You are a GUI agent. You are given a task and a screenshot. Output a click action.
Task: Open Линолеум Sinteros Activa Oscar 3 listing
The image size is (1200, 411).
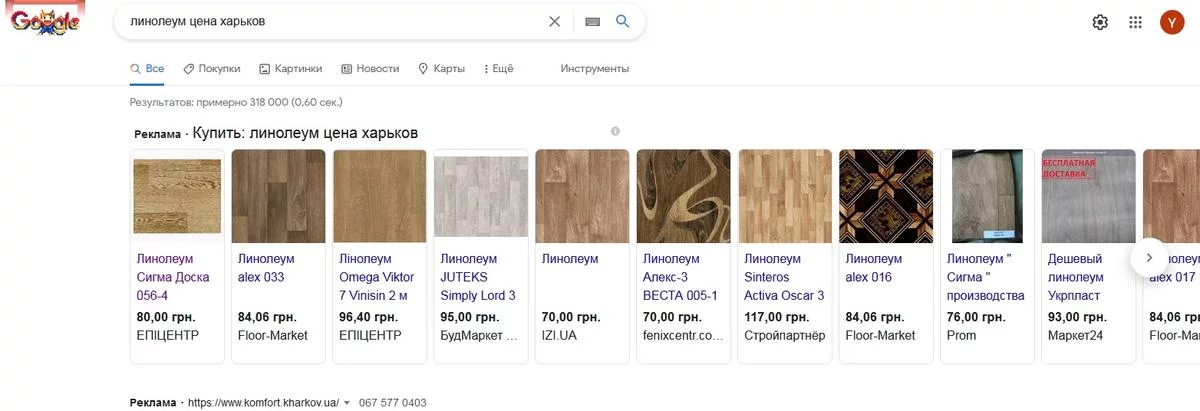click(x=784, y=277)
